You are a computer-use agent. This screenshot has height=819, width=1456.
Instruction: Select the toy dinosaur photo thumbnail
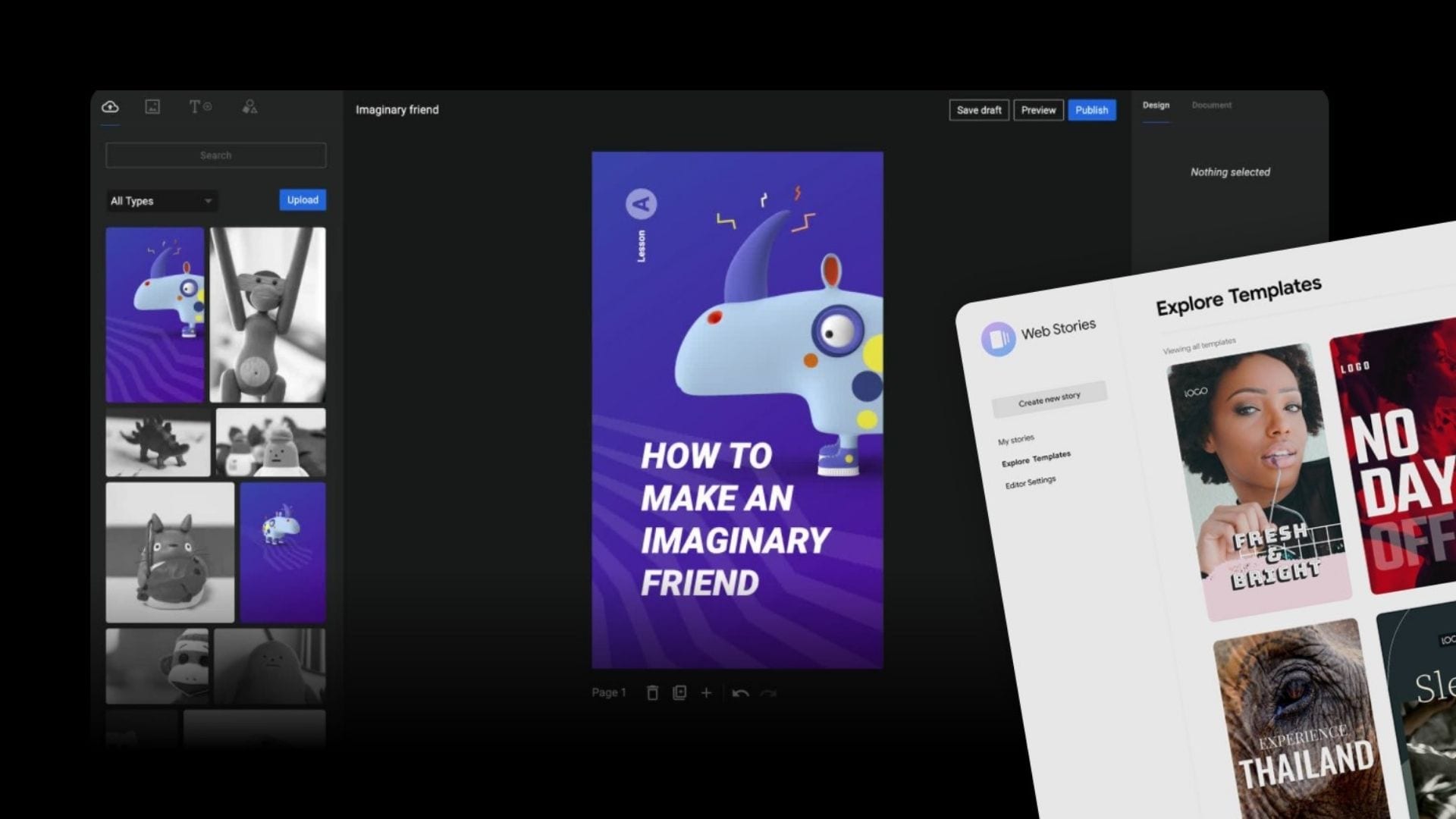click(x=158, y=443)
